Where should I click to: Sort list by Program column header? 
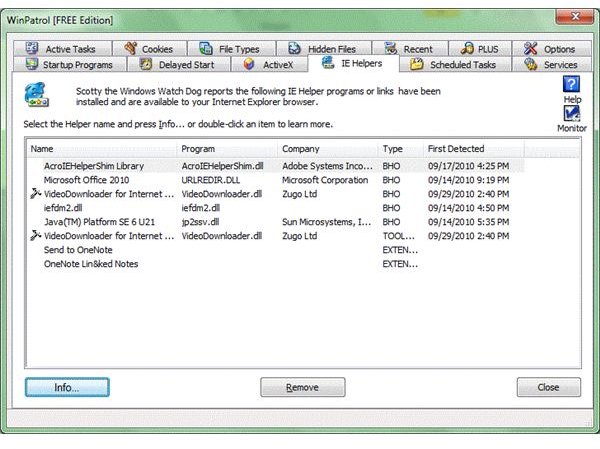point(227,149)
